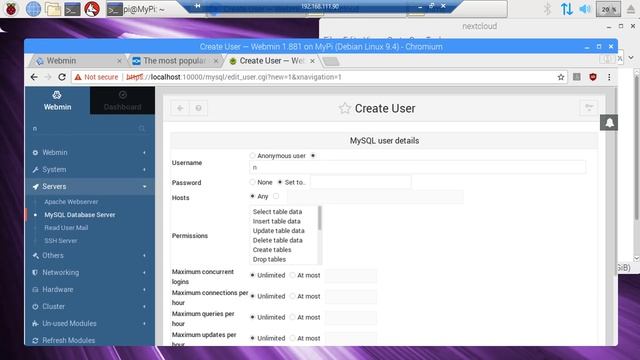
Task: Choose At most for maximum connections per hour
Action: point(292,296)
